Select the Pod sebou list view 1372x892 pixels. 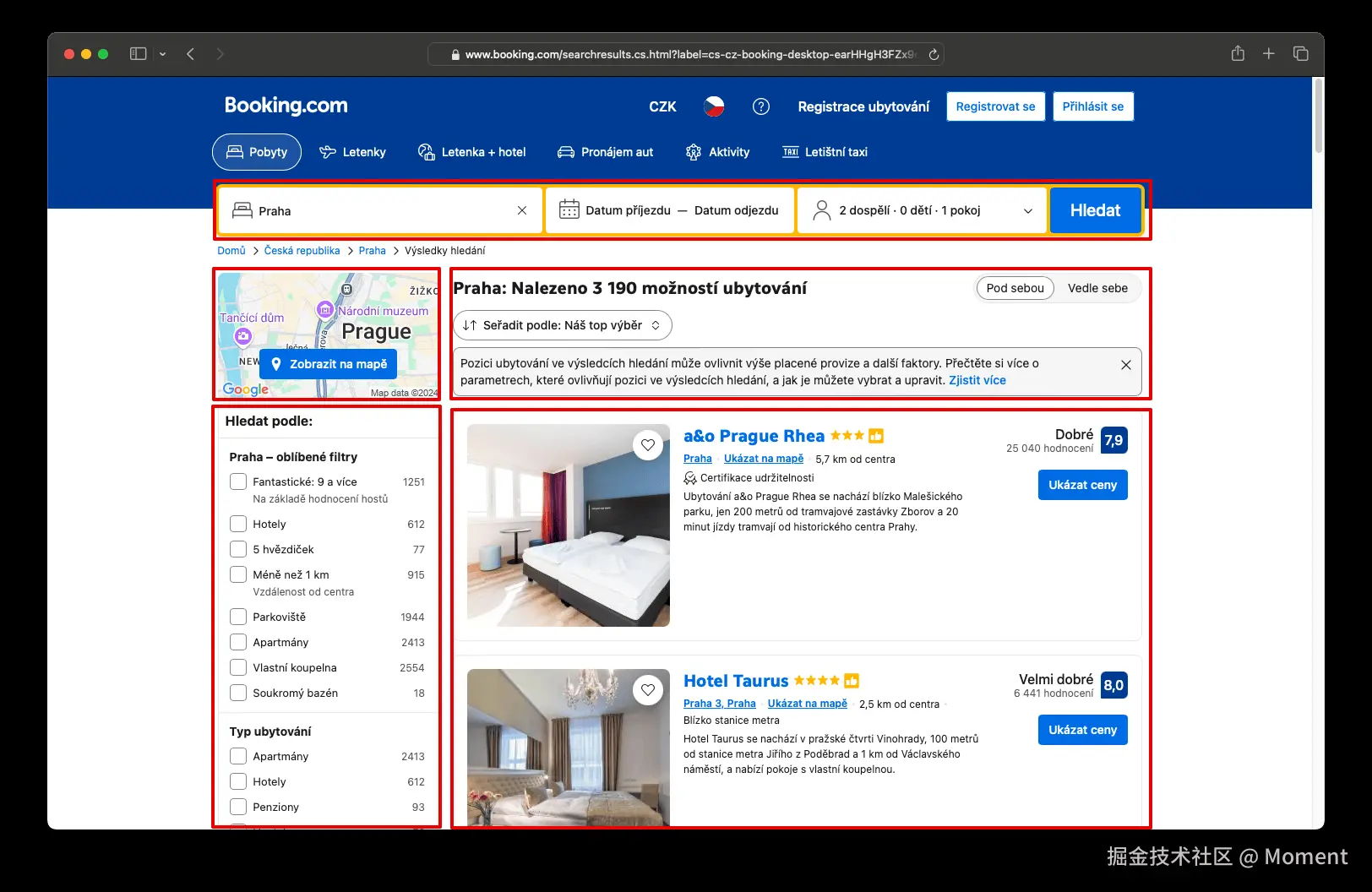tap(1015, 288)
